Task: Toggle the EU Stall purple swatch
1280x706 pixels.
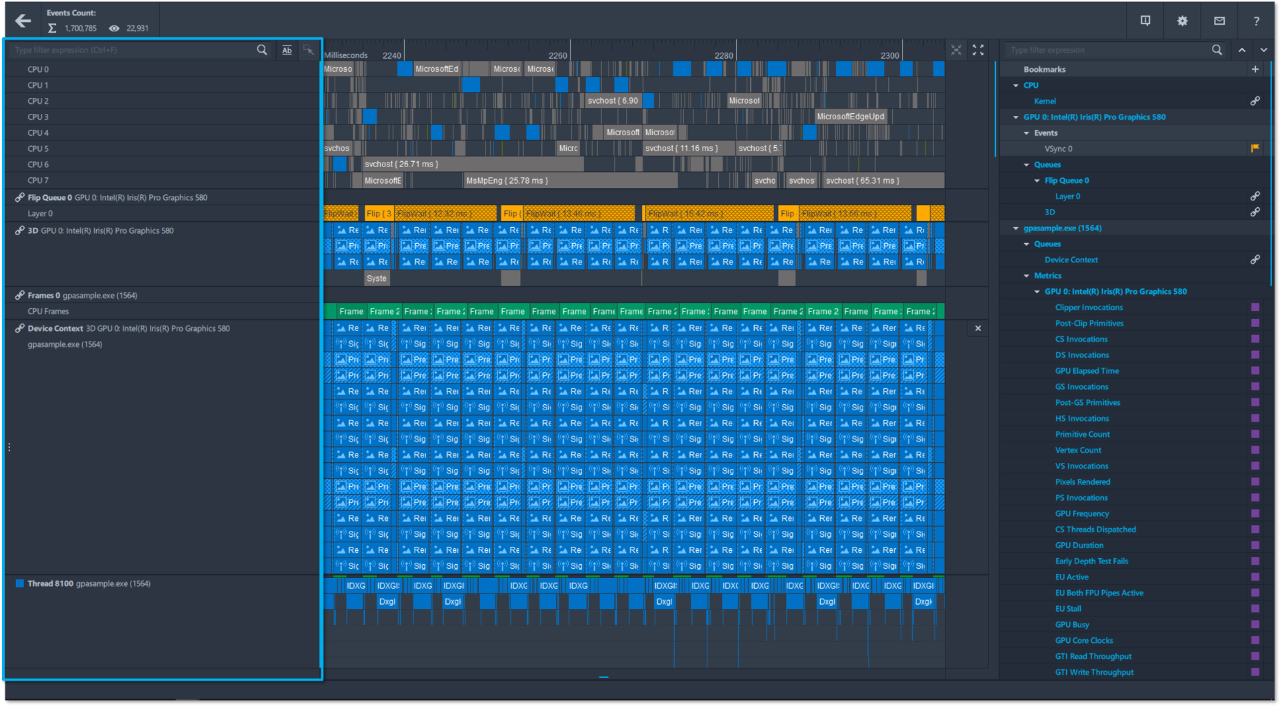Action: [x=1255, y=609]
